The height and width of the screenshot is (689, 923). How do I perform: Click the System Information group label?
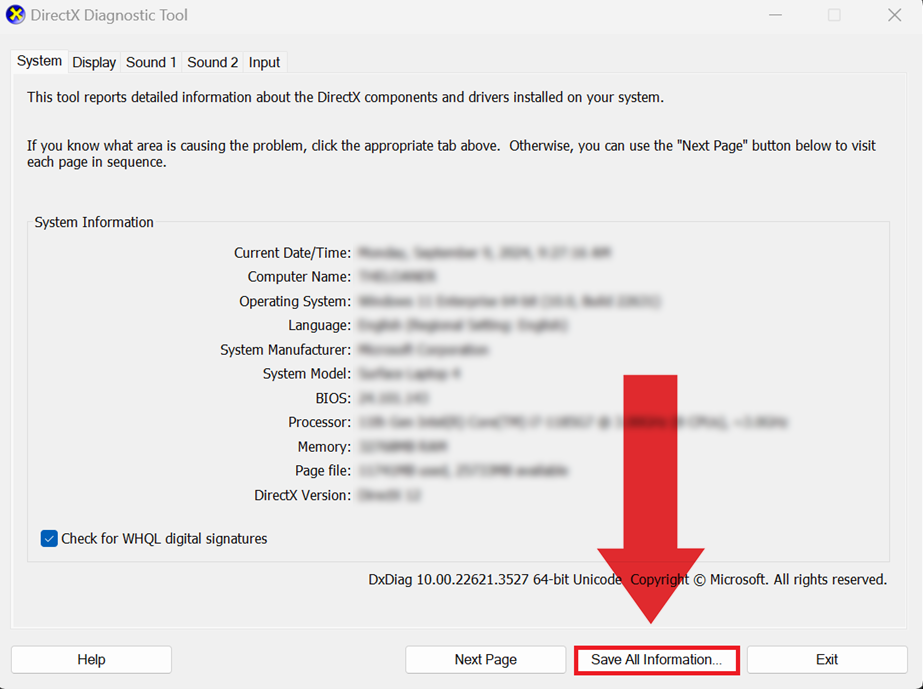[x=94, y=222]
